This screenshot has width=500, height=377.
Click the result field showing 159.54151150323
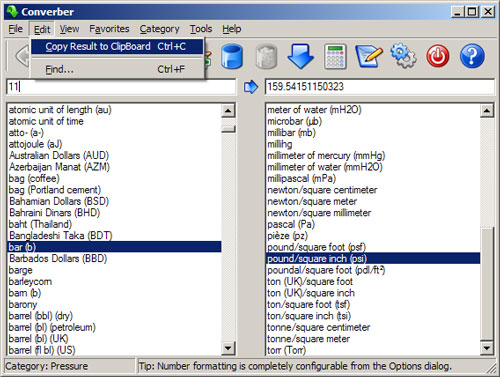379,87
